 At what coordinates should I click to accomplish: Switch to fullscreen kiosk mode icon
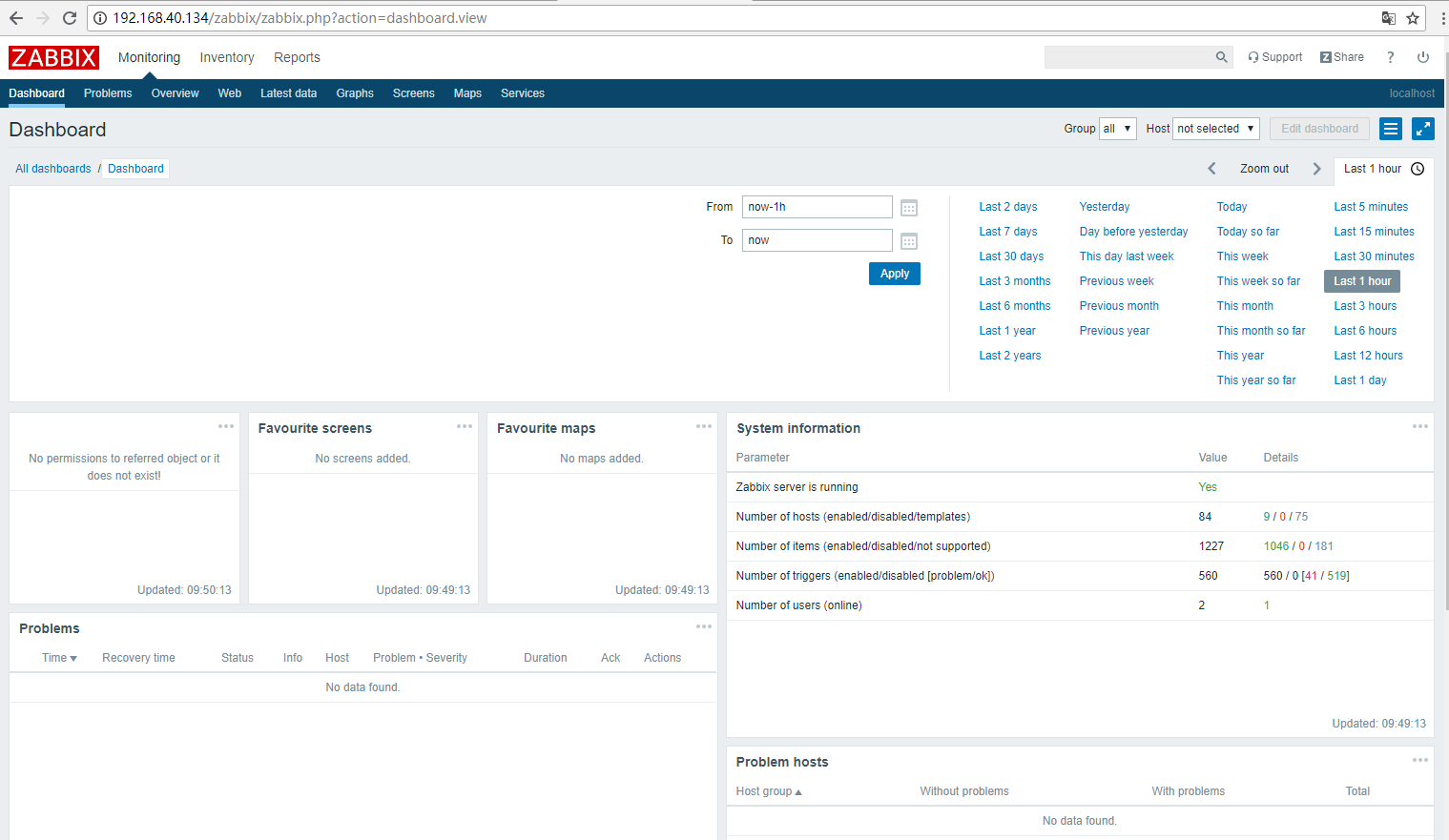[1423, 129]
